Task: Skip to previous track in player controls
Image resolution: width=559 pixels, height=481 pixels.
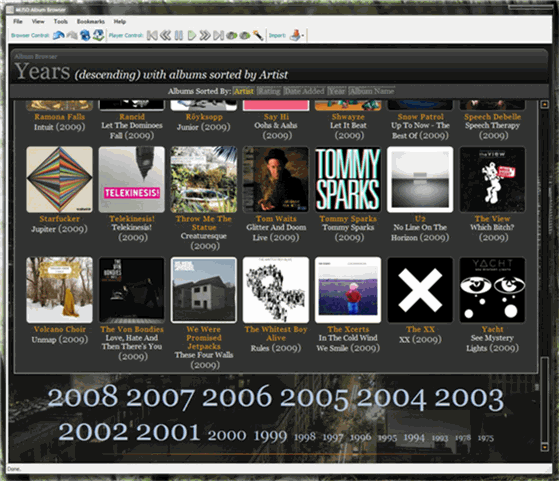Action: tap(152, 35)
